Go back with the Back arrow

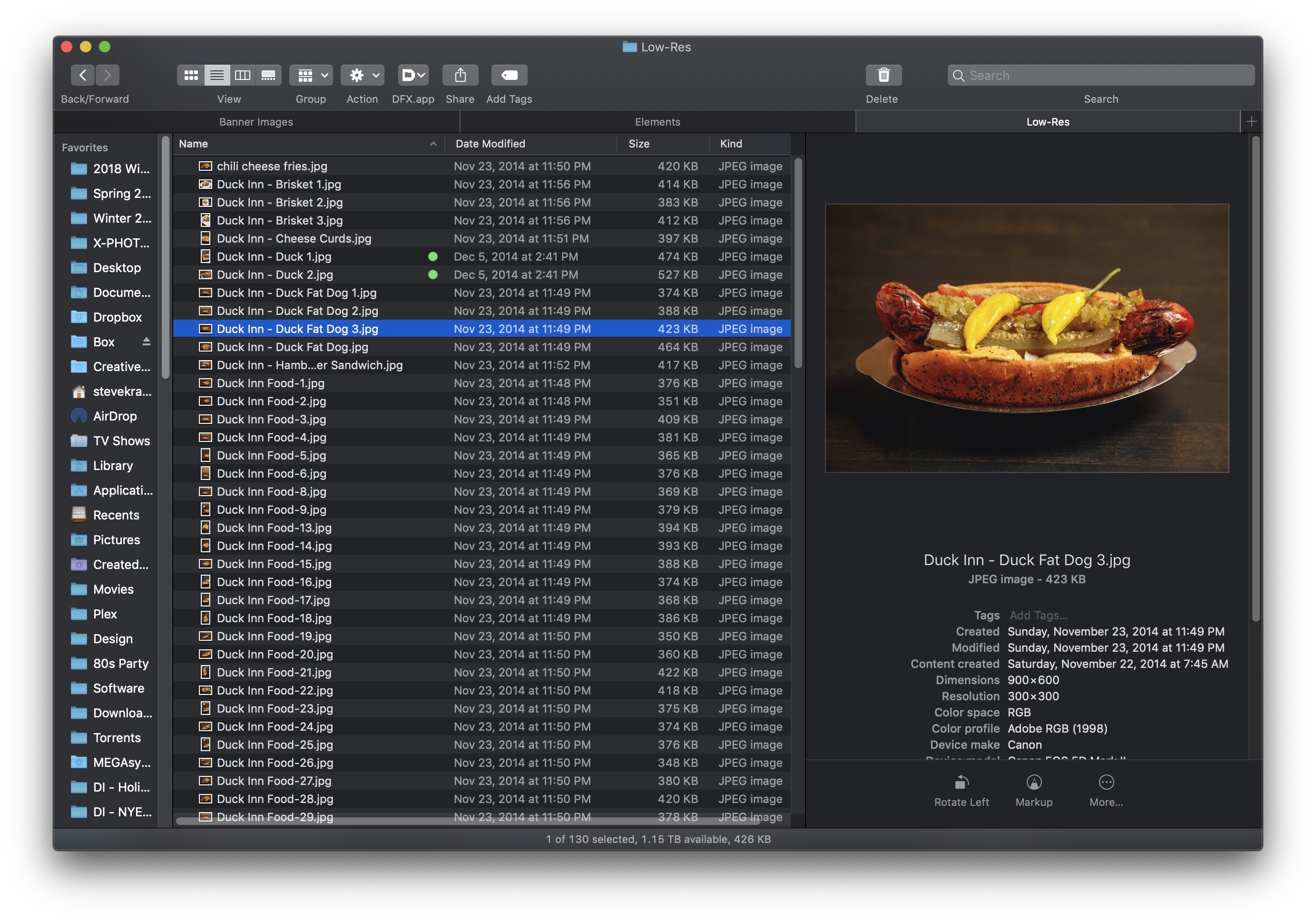point(83,75)
